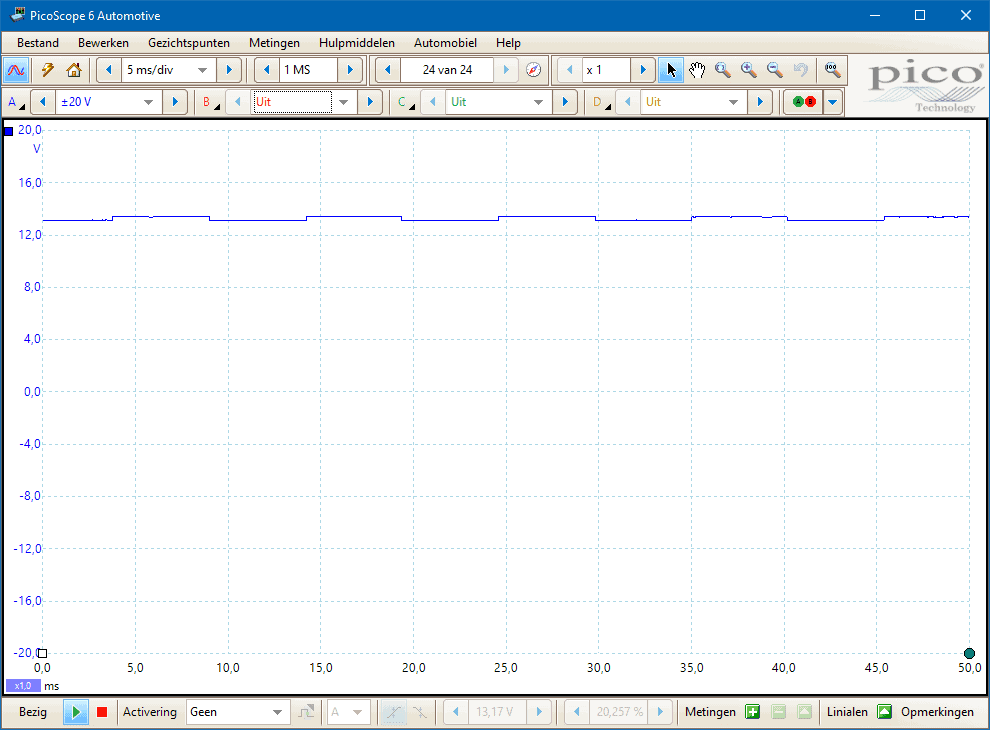The image size is (990, 730).
Task: Click the channel A options button
Action: coord(15,102)
